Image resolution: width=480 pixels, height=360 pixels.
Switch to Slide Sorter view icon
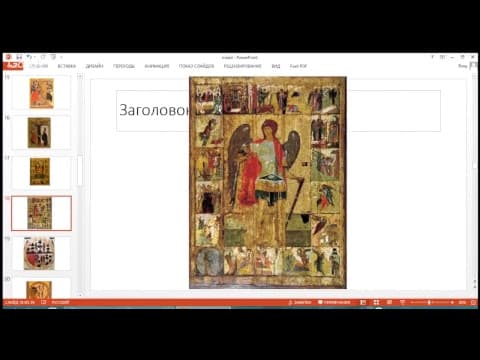click(376, 302)
